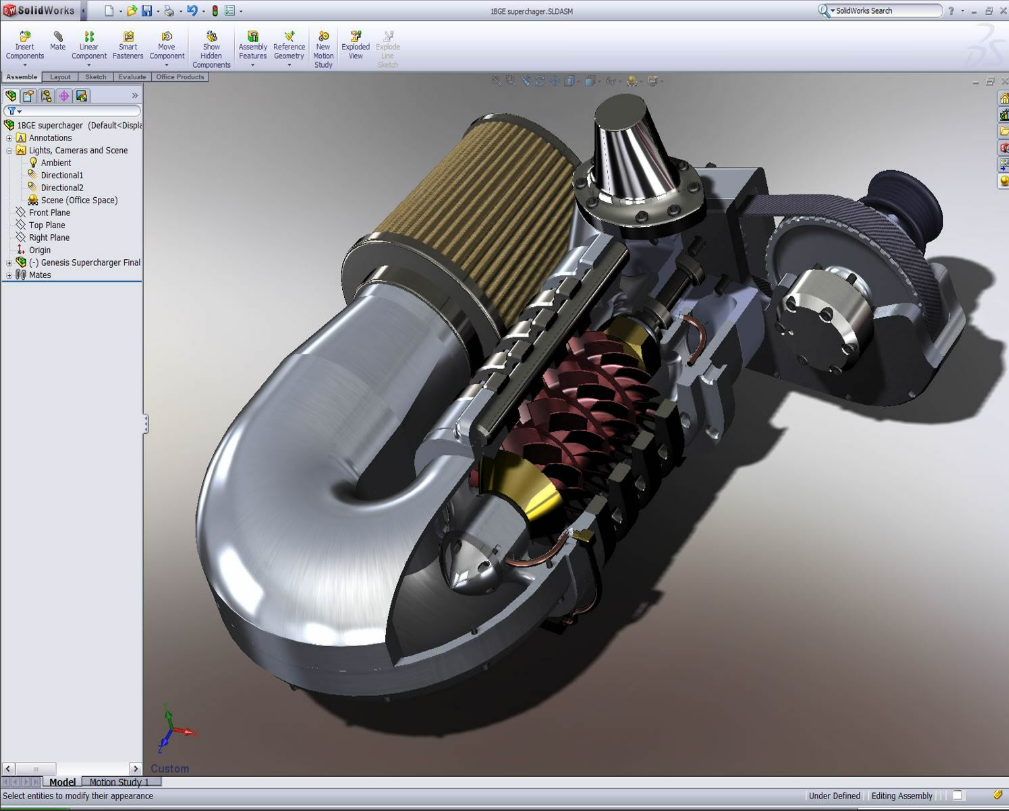Create a New Motion Study
This screenshot has height=811, width=1009.
tap(323, 50)
